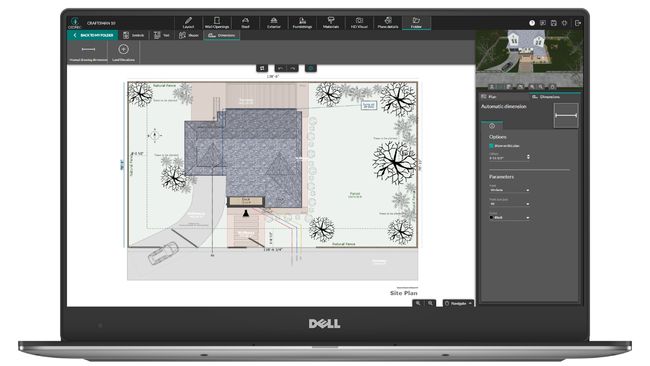Viewport: 650px width, 366px height.
Task: Switch to the Dimensions panel tab
Action: 555,97
